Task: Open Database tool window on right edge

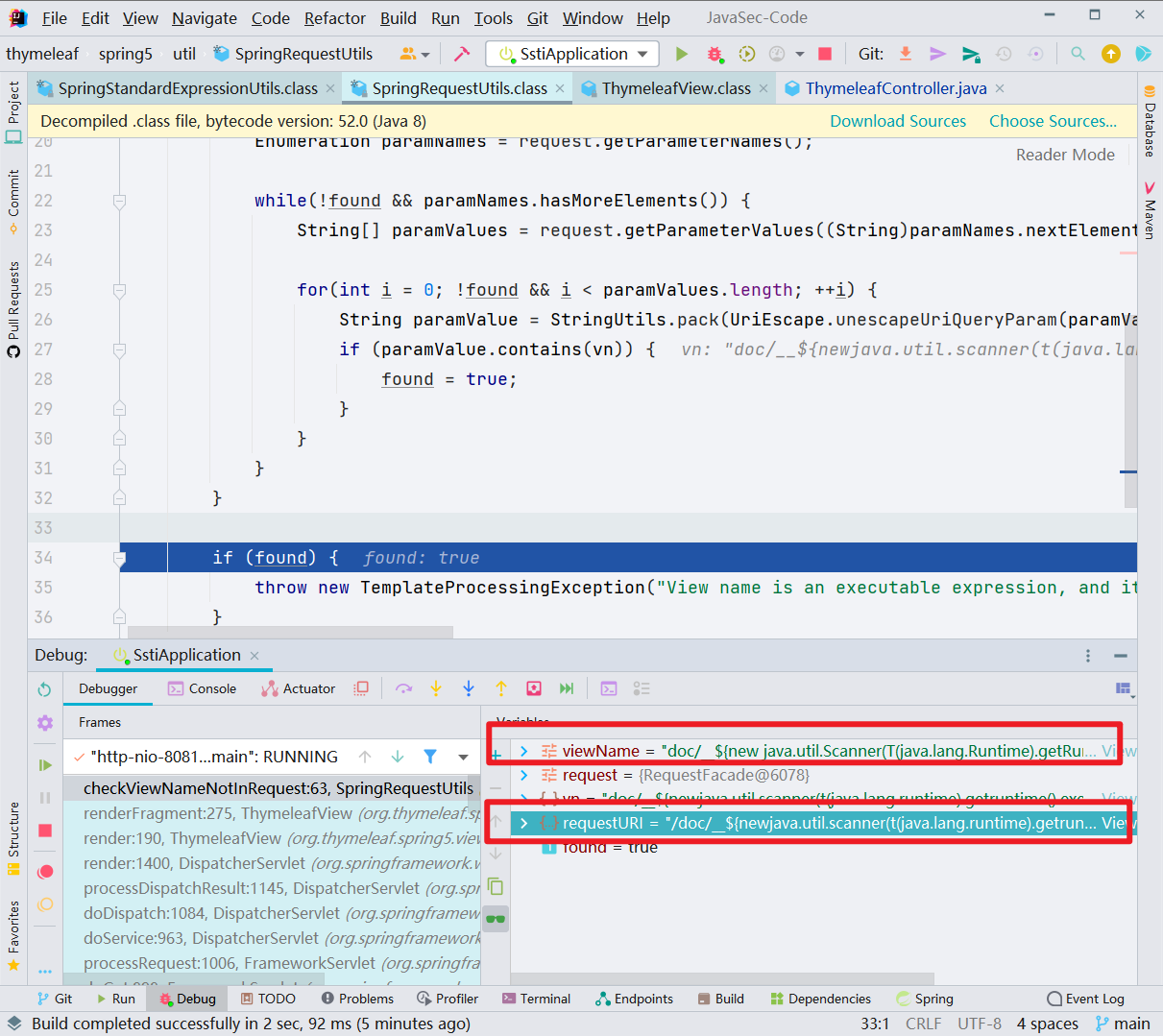Action: click(1150, 122)
